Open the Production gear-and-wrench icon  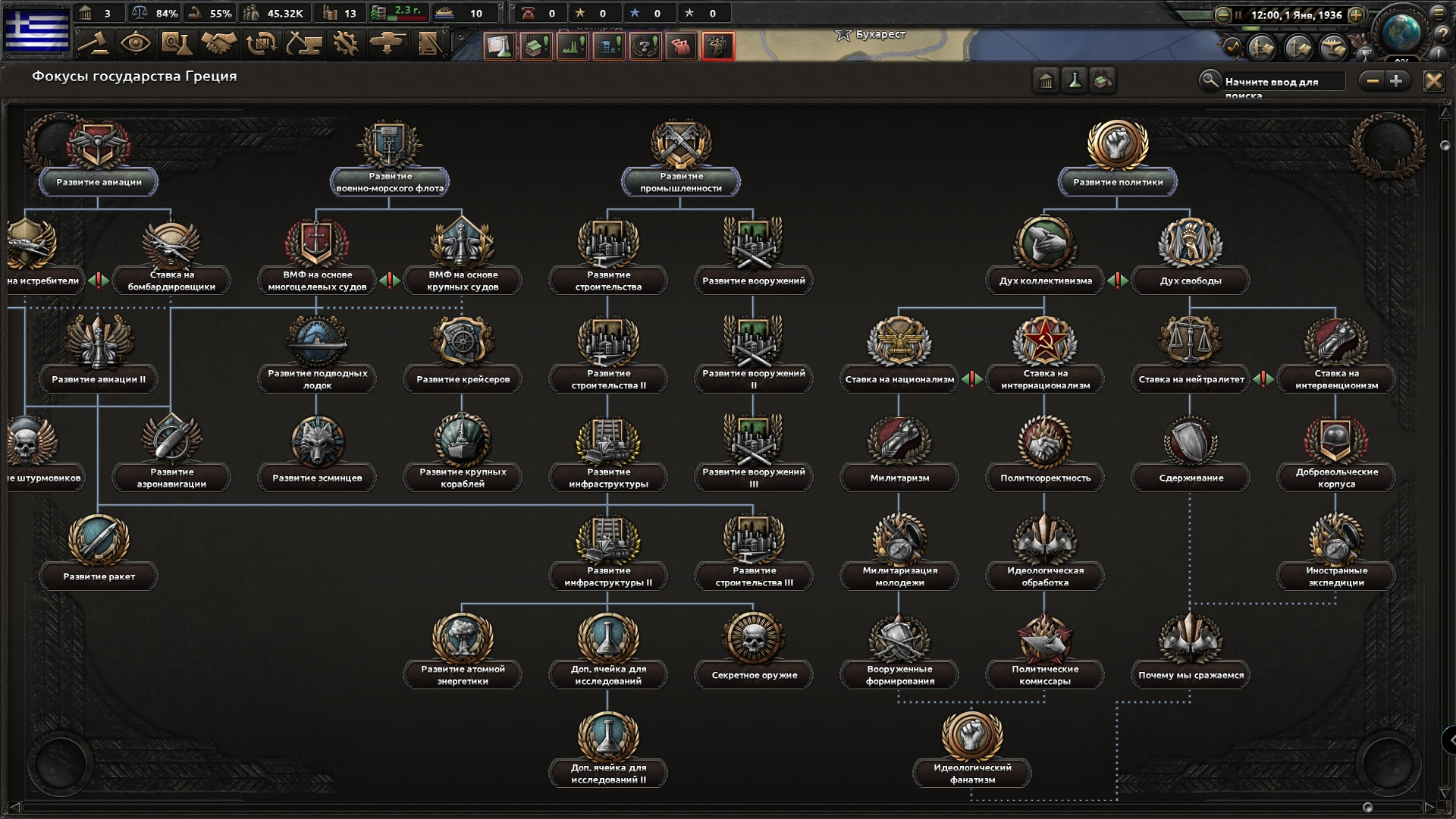tap(346, 43)
